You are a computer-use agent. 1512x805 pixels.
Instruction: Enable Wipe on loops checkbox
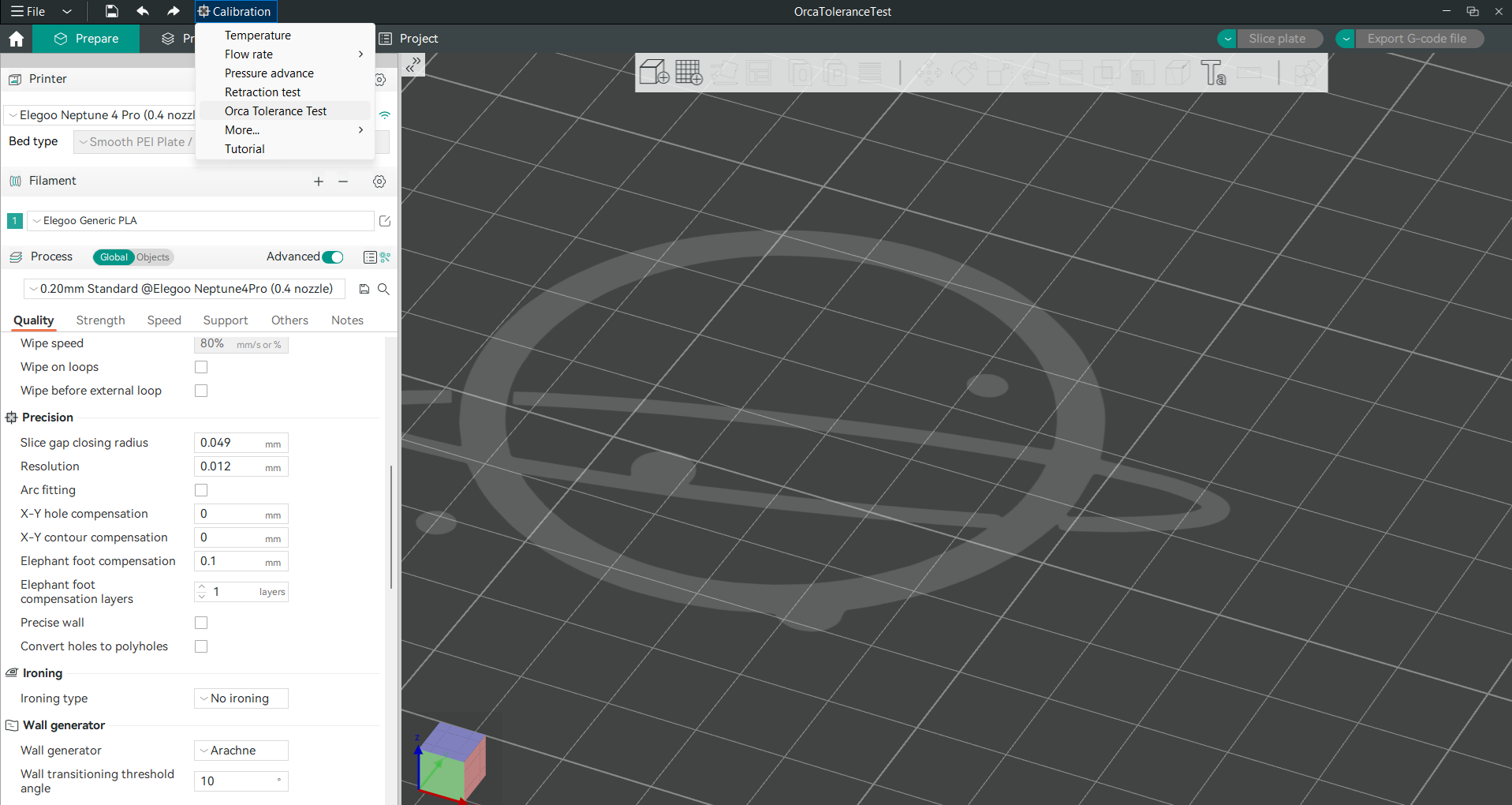click(201, 367)
